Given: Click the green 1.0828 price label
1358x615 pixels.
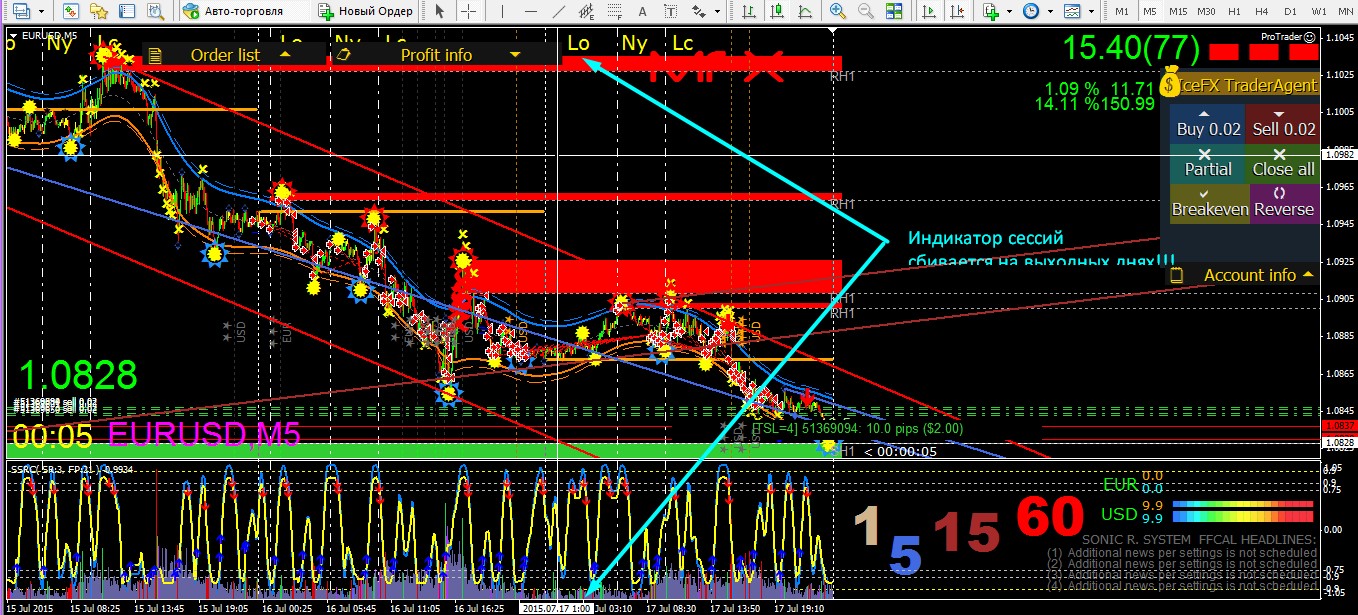Looking at the screenshot, I should click(x=78, y=376).
